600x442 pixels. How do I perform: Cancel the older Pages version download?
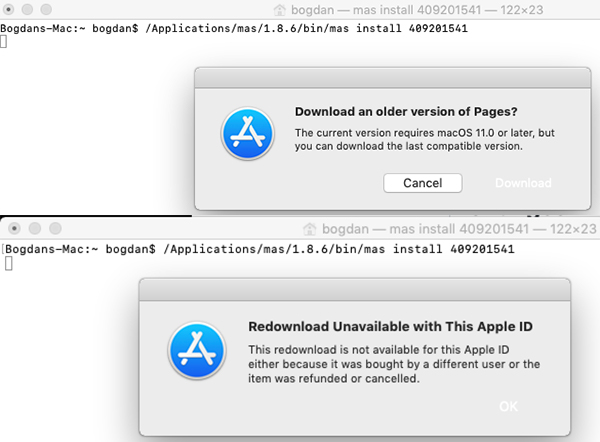click(x=422, y=183)
